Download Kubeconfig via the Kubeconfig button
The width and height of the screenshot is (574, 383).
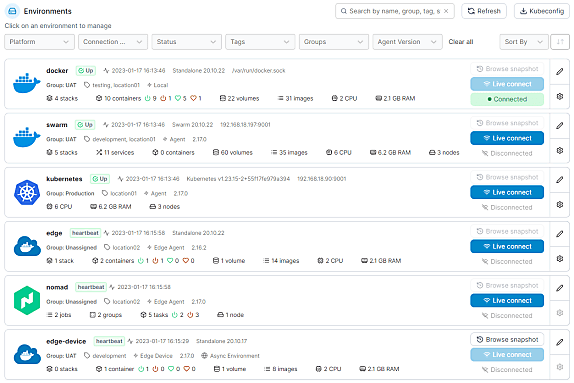tap(542, 11)
